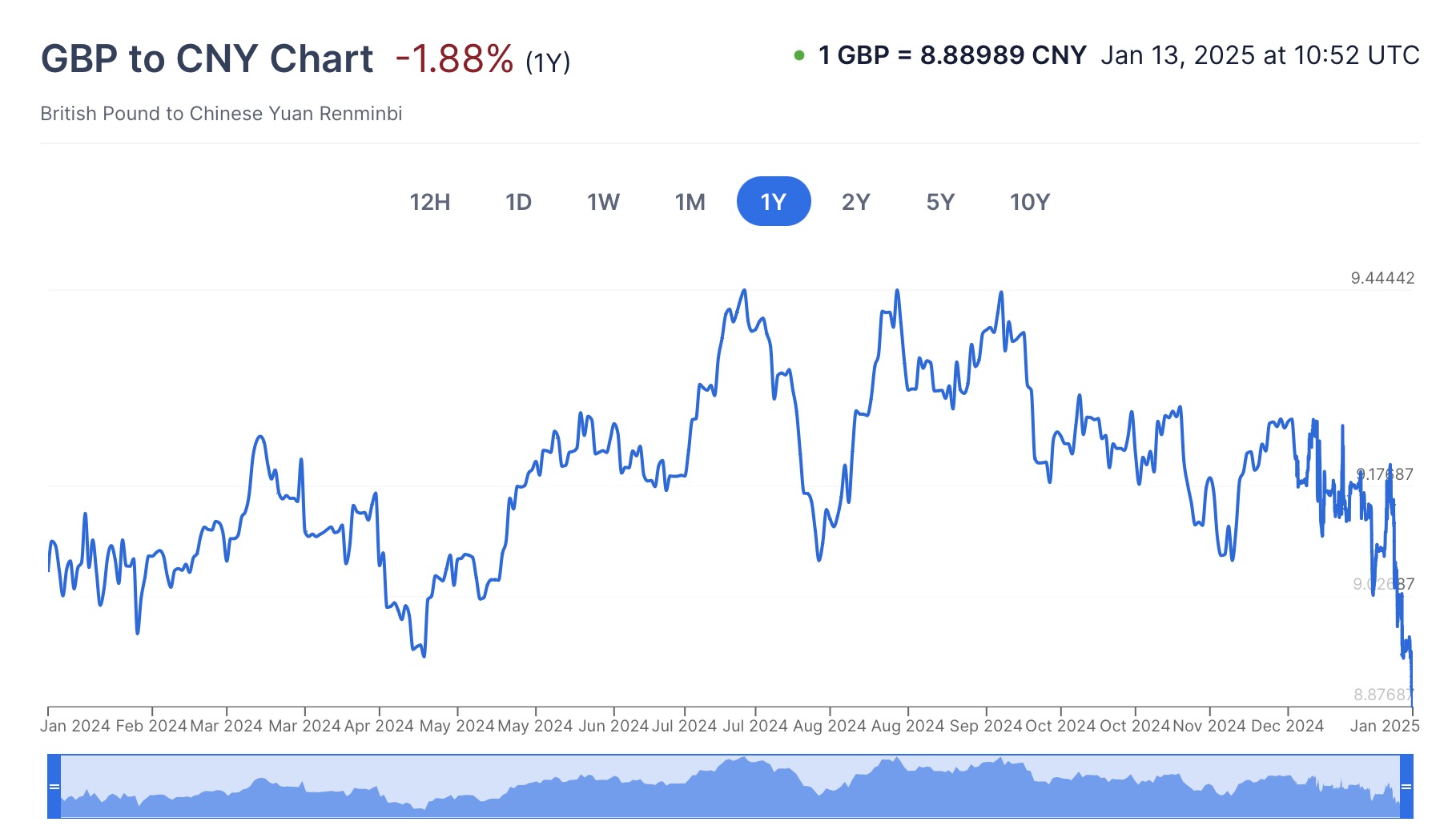
Task: Click the -1.88% change indicator
Action: pyautogui.click(x=454, y=58)
